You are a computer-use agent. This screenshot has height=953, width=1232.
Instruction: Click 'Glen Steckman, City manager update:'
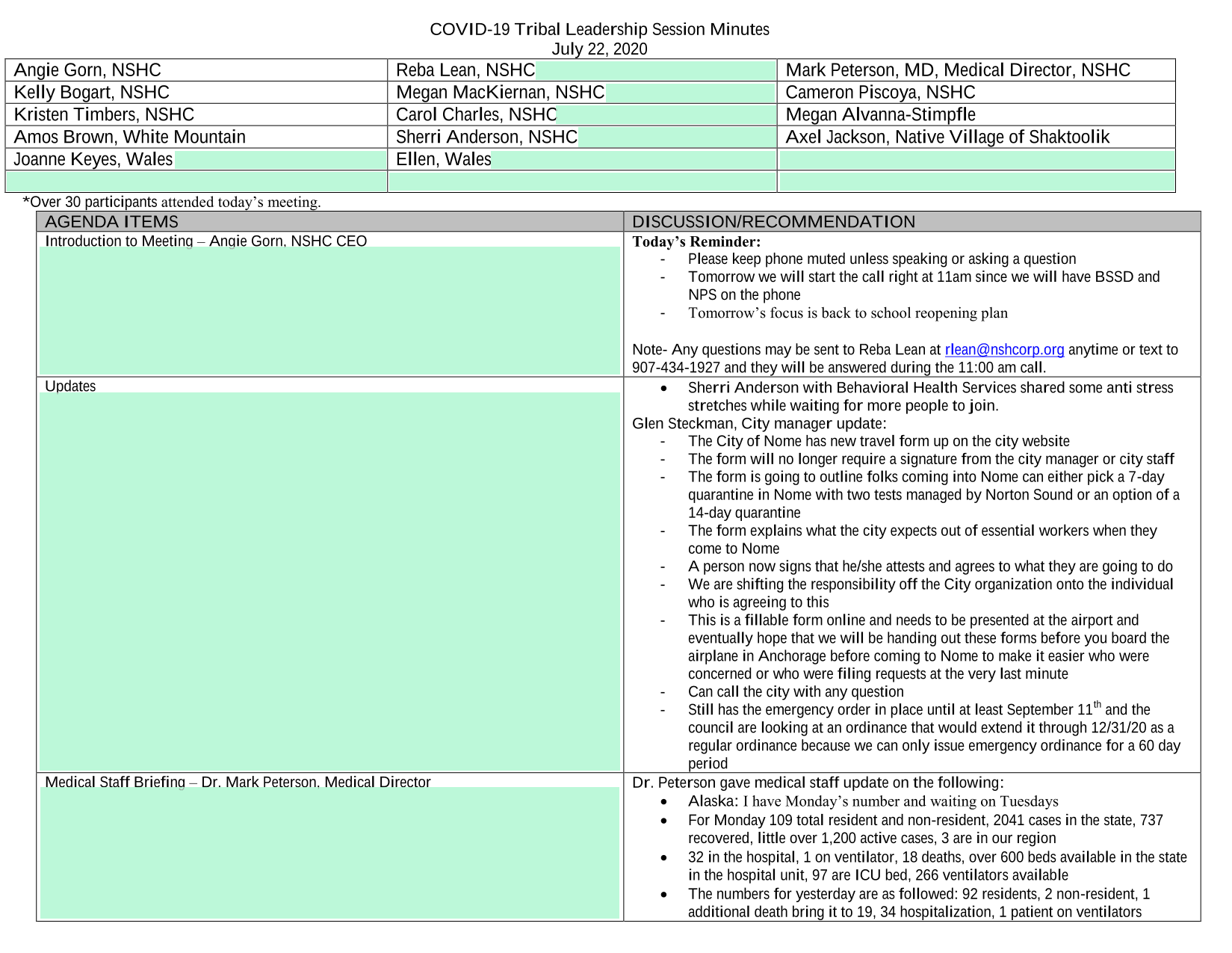759,424
